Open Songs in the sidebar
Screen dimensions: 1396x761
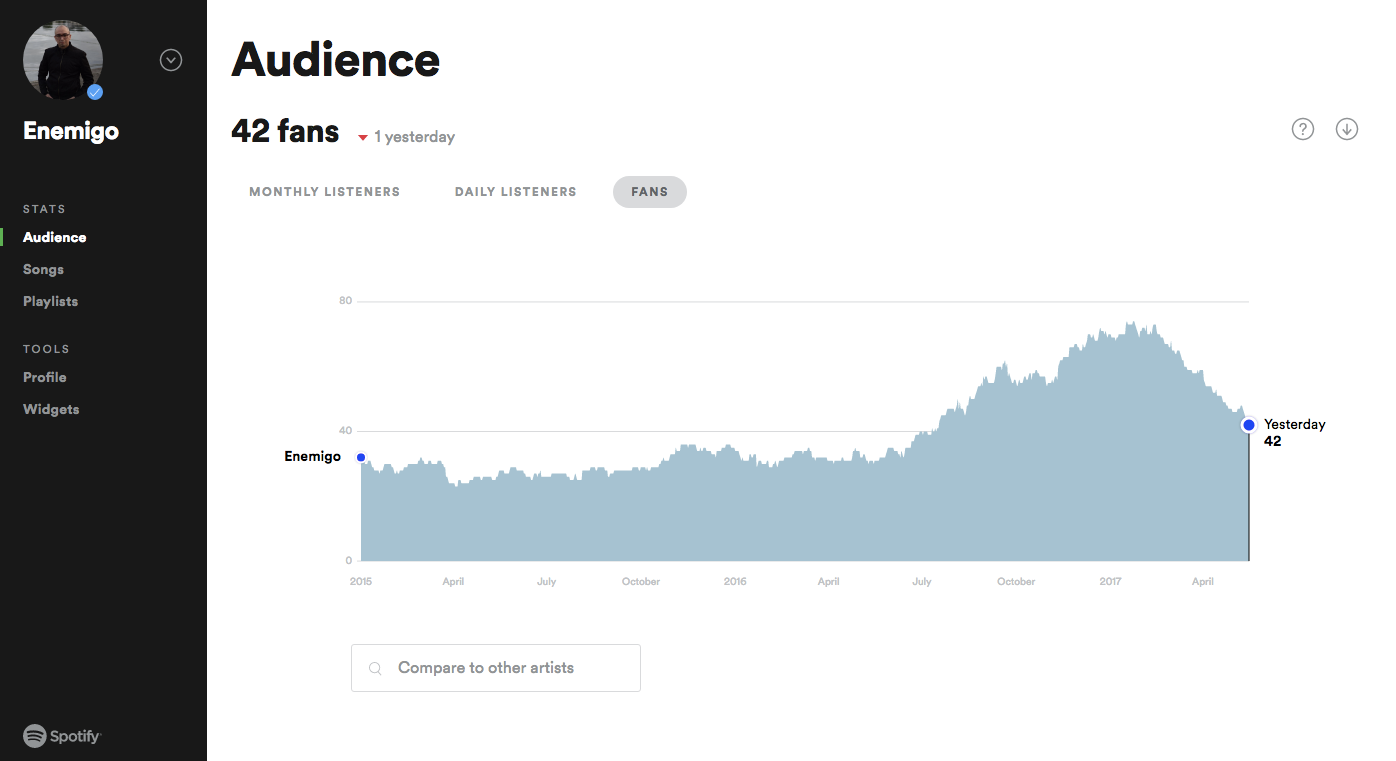tap(43, 269)
